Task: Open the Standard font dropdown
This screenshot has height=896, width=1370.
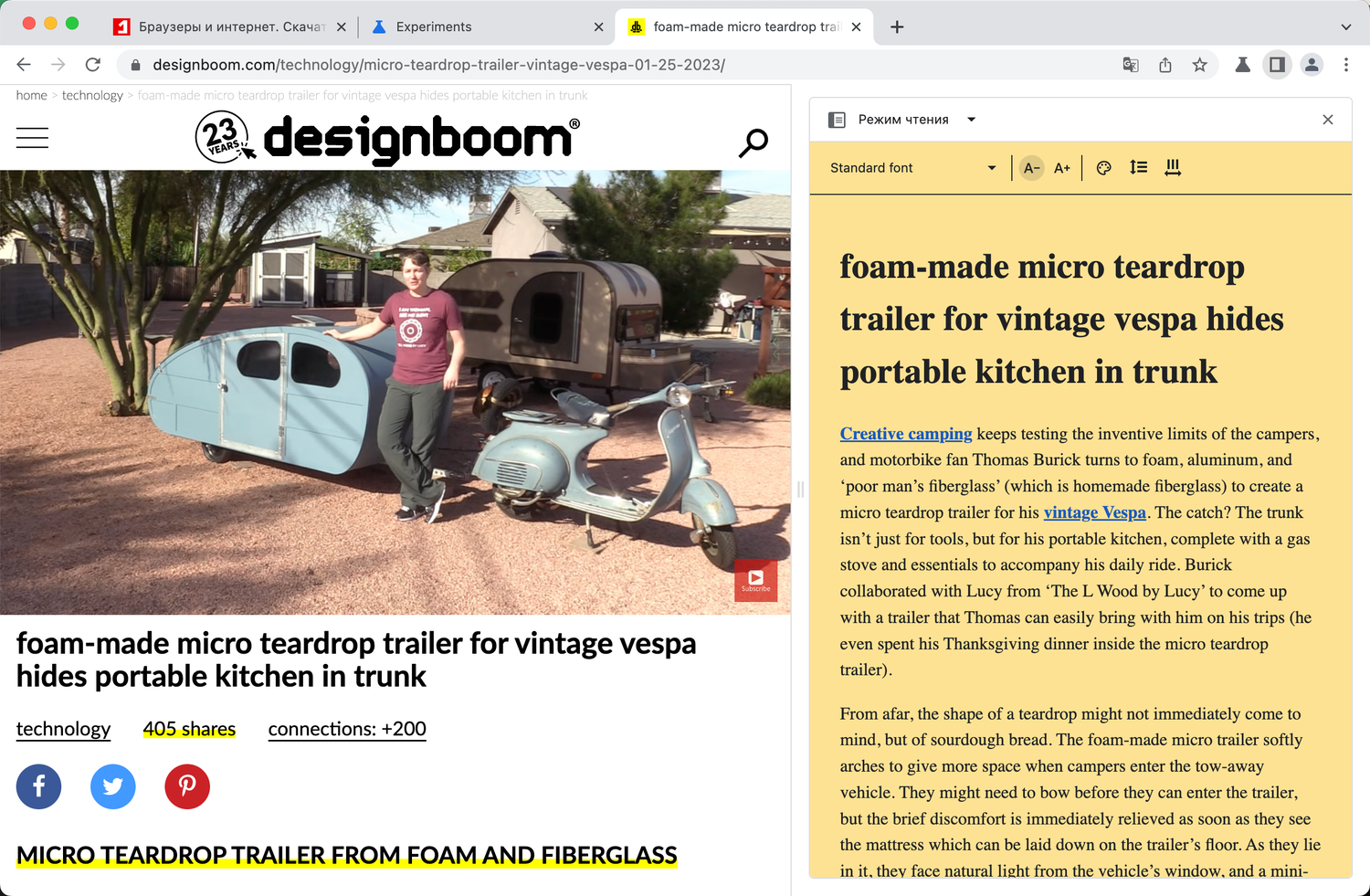Action: (x=912, y=168)
